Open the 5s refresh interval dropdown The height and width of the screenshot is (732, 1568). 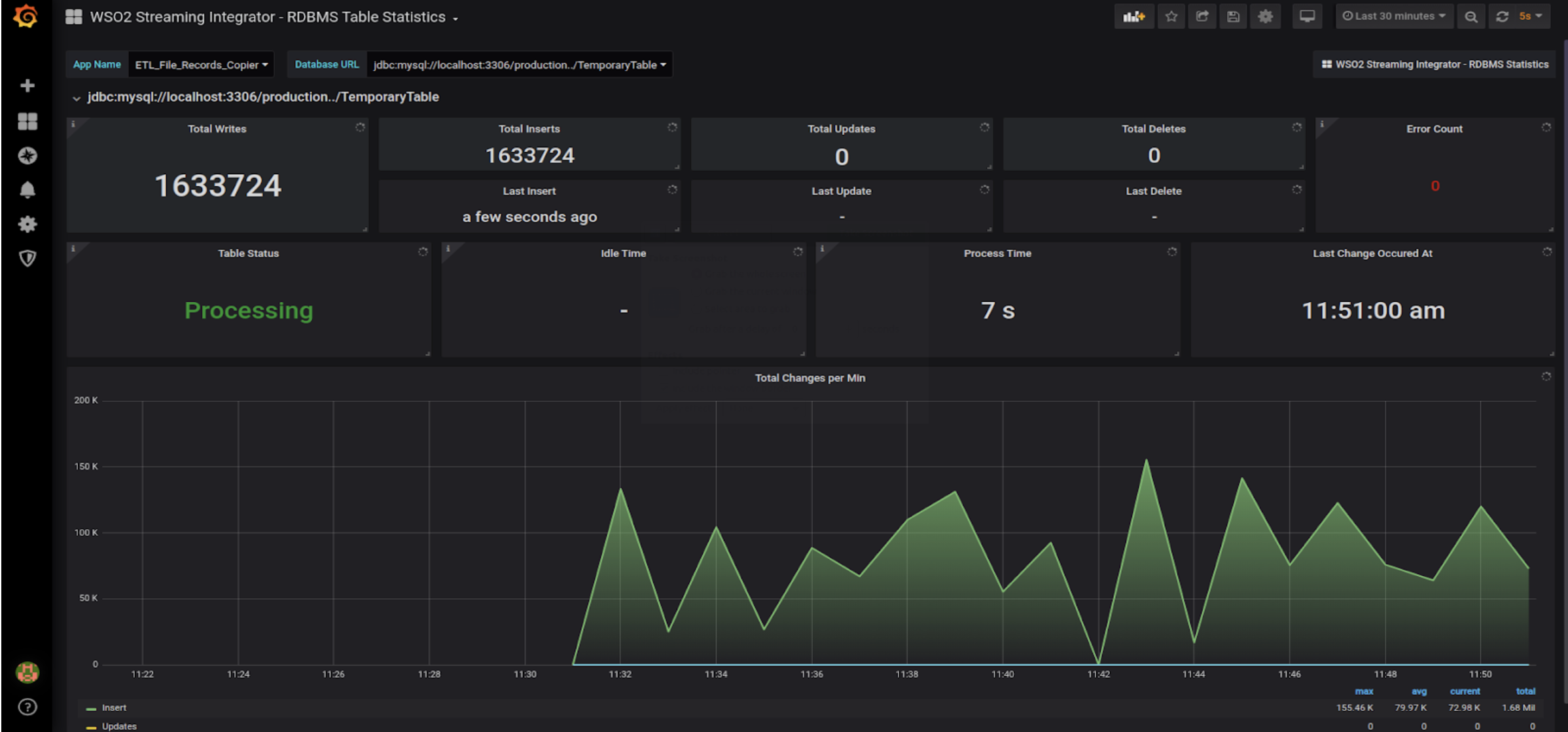1531,16
